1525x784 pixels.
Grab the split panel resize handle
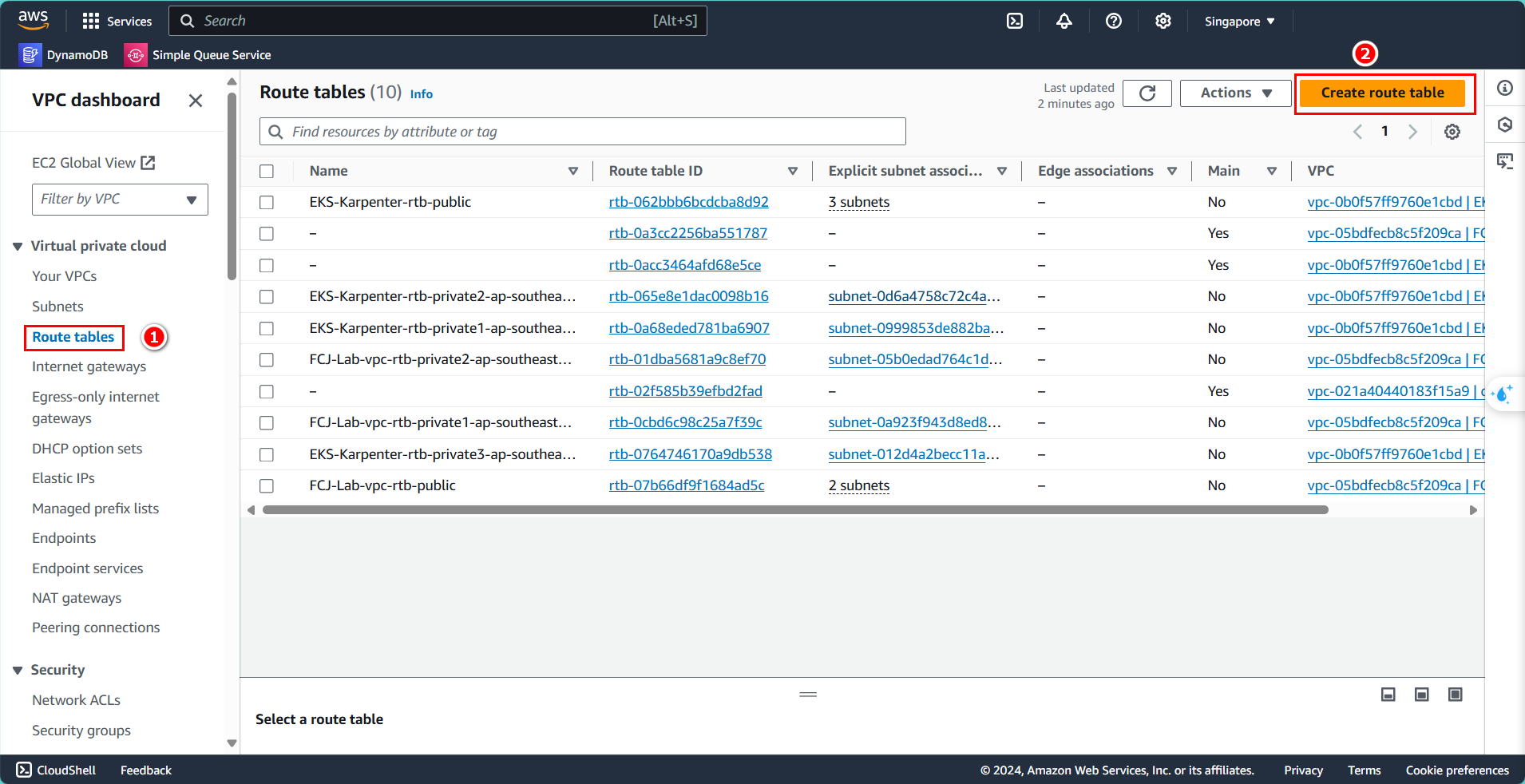[x=808, y=695]
